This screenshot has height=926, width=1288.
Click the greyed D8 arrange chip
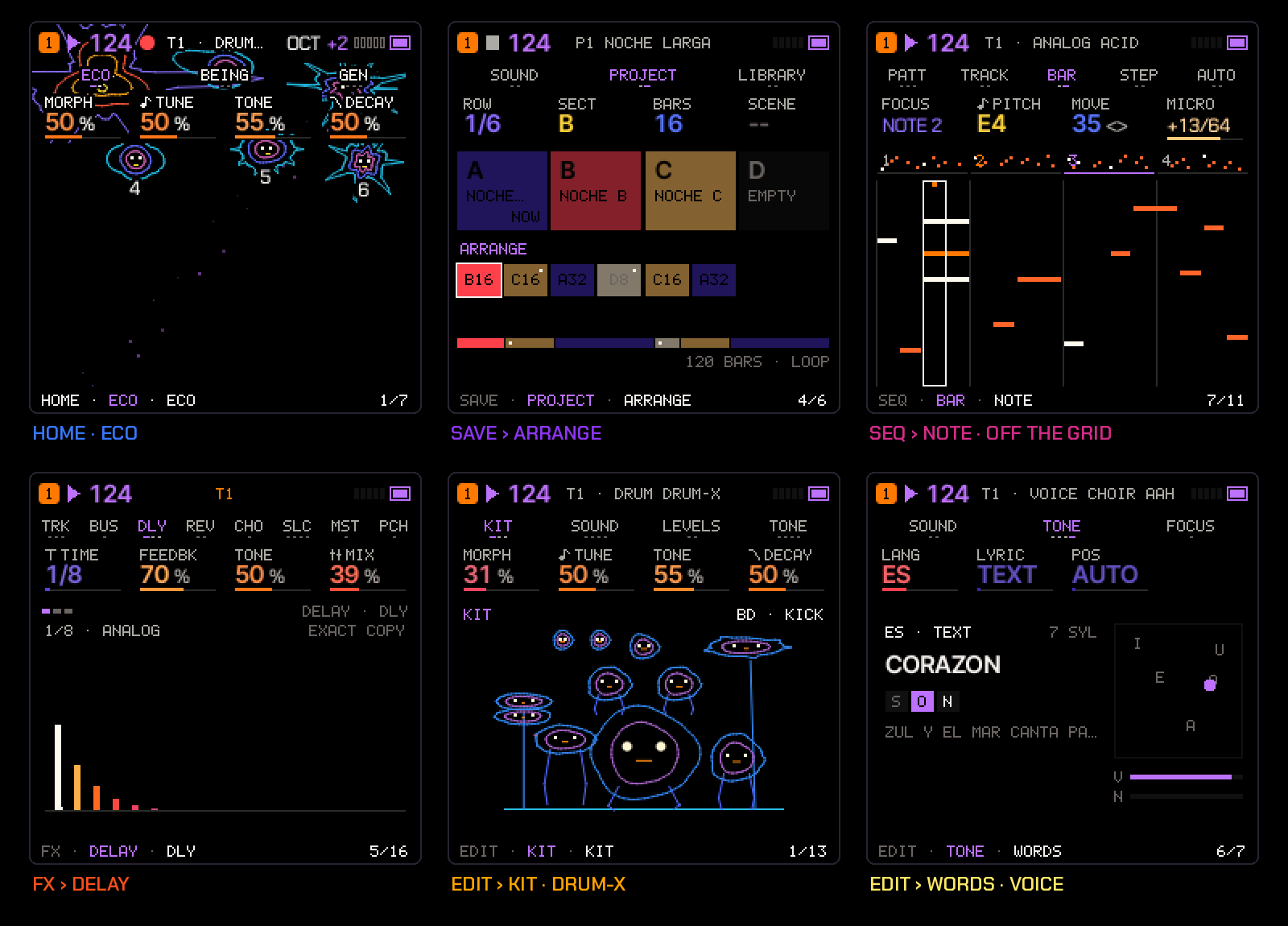(x=618, y=279)
